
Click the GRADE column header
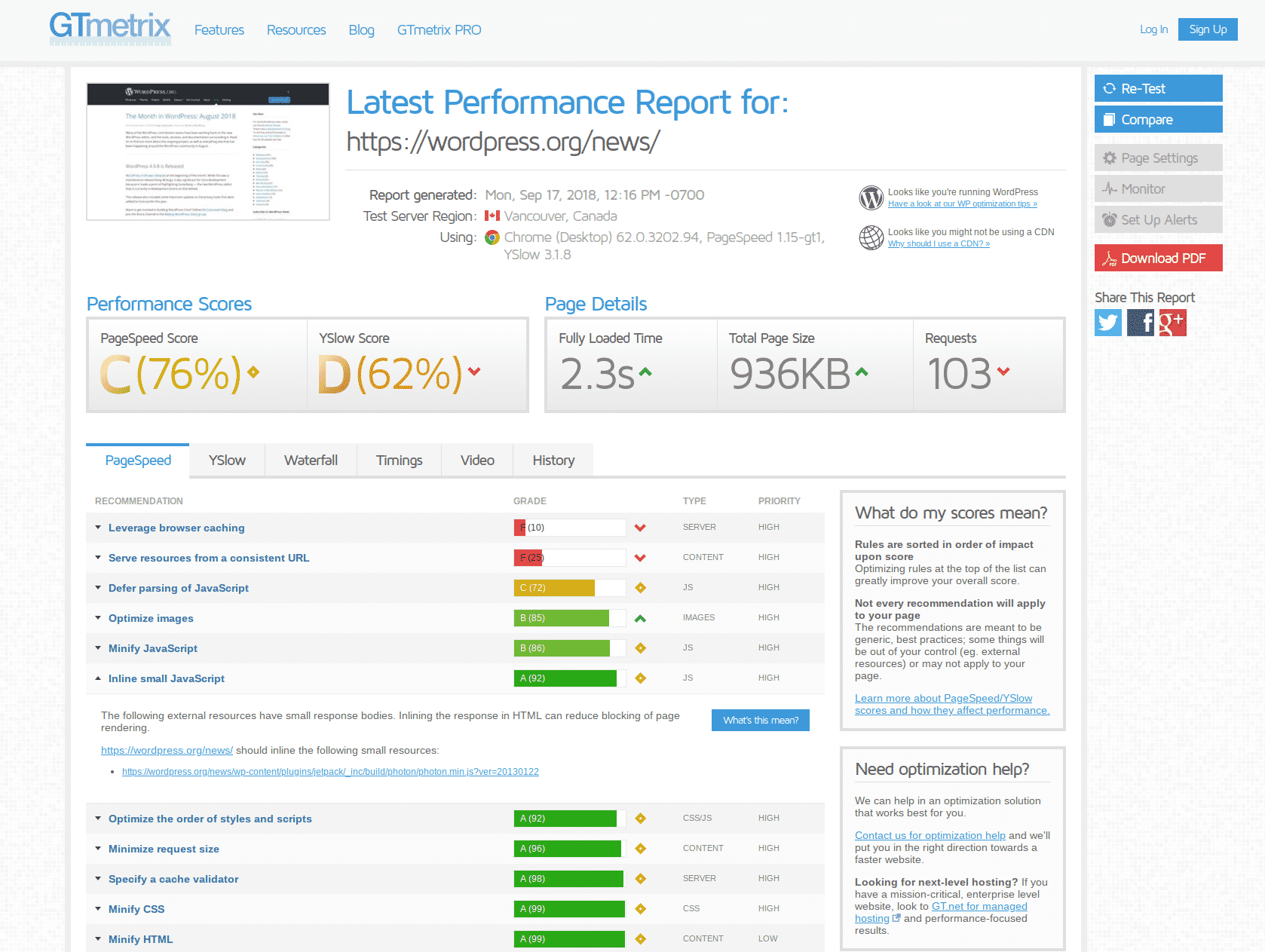(530, 501)
